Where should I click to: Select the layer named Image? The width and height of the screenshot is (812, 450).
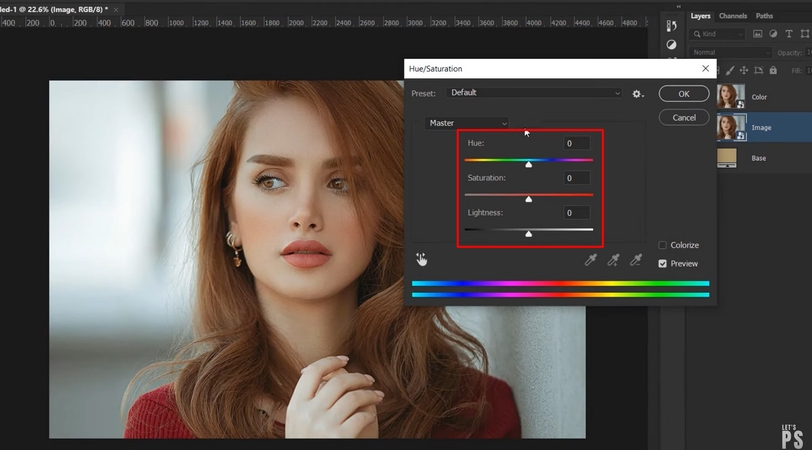click(x=761, y=127)
